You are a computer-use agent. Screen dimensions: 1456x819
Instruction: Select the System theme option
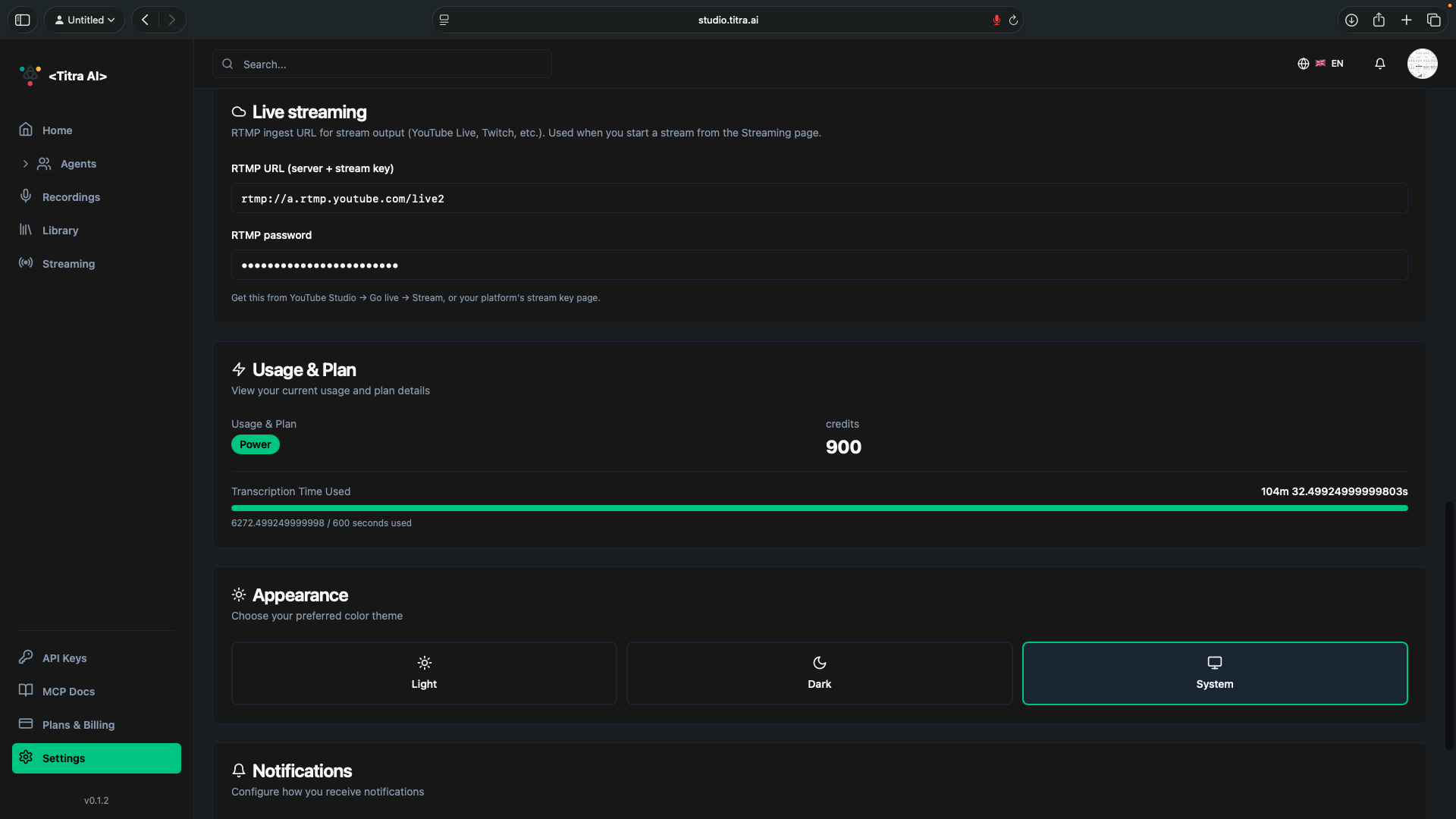[1215, 673]
